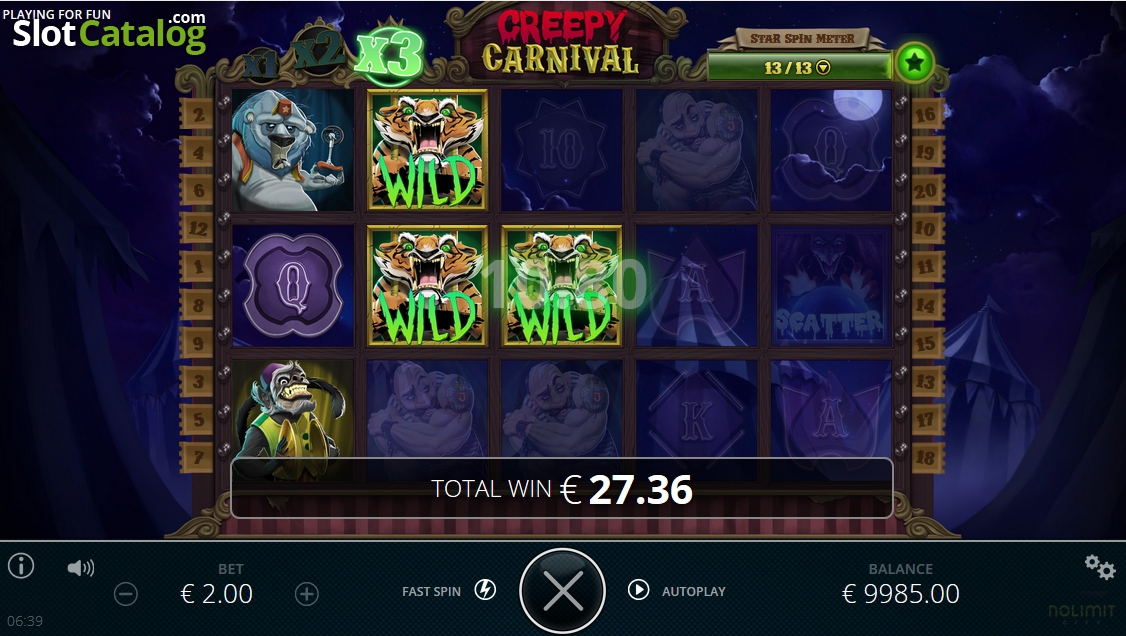This screenshot has height=636, width=1126.
Task: Mute the game sound
Action: [80, 569]
